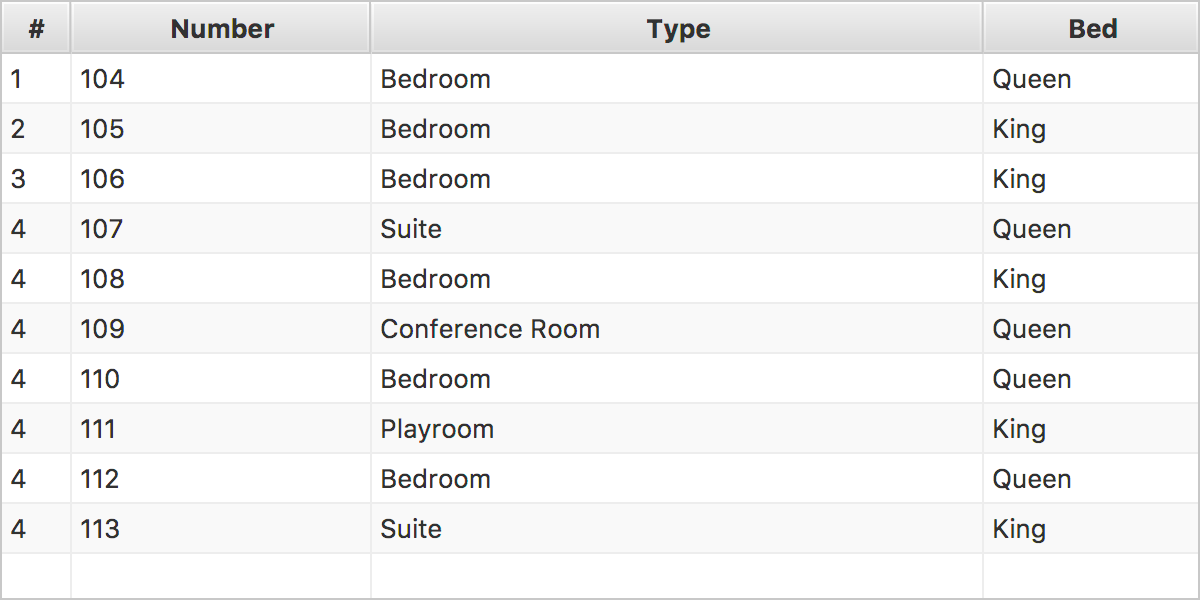1200x600 pixels.
Task: Click the room 106 number cell
Action: pyautogui.click(x=221, y=179)
